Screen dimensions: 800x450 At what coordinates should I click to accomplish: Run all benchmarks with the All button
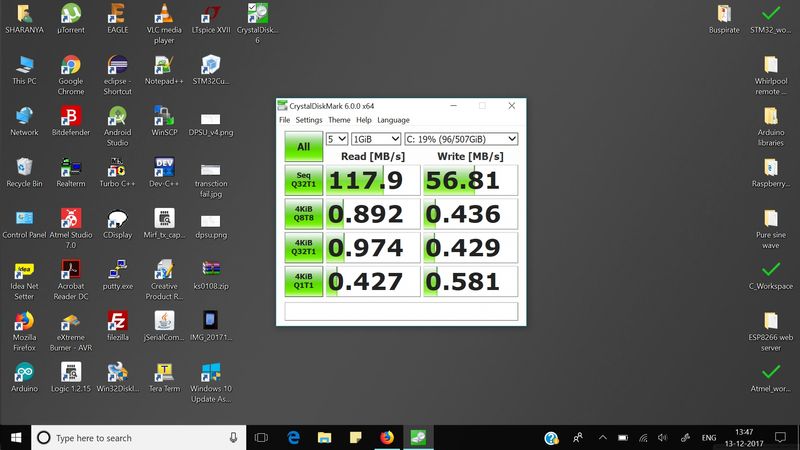(x=304, y=146)
